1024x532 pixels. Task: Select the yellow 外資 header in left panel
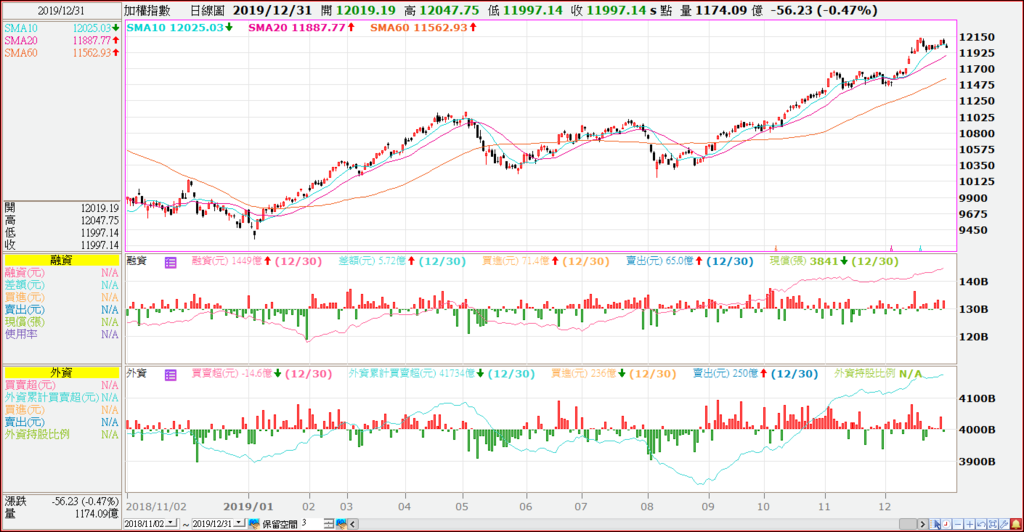pos(61,372)
